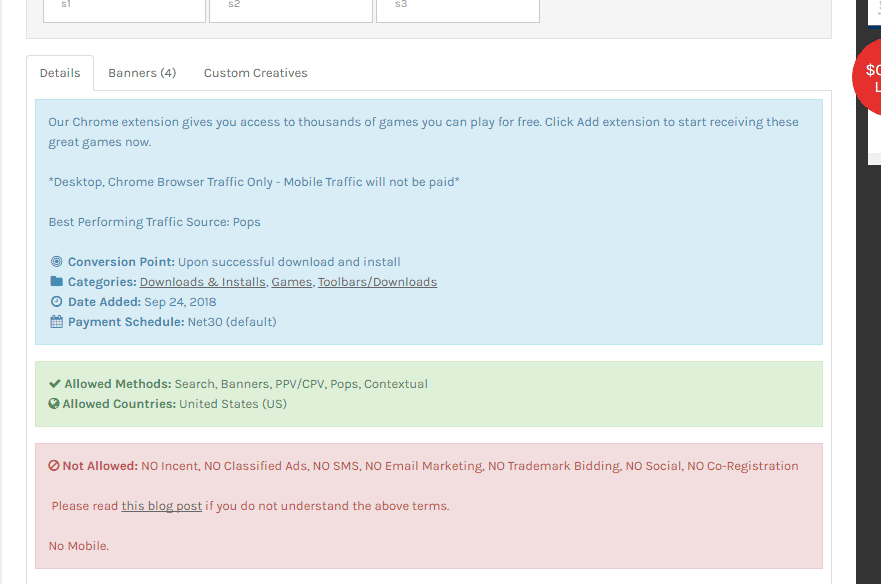Click the Payment Schedule calendar icon
Viewport: 881px width, 584px height.
(56, 322)
